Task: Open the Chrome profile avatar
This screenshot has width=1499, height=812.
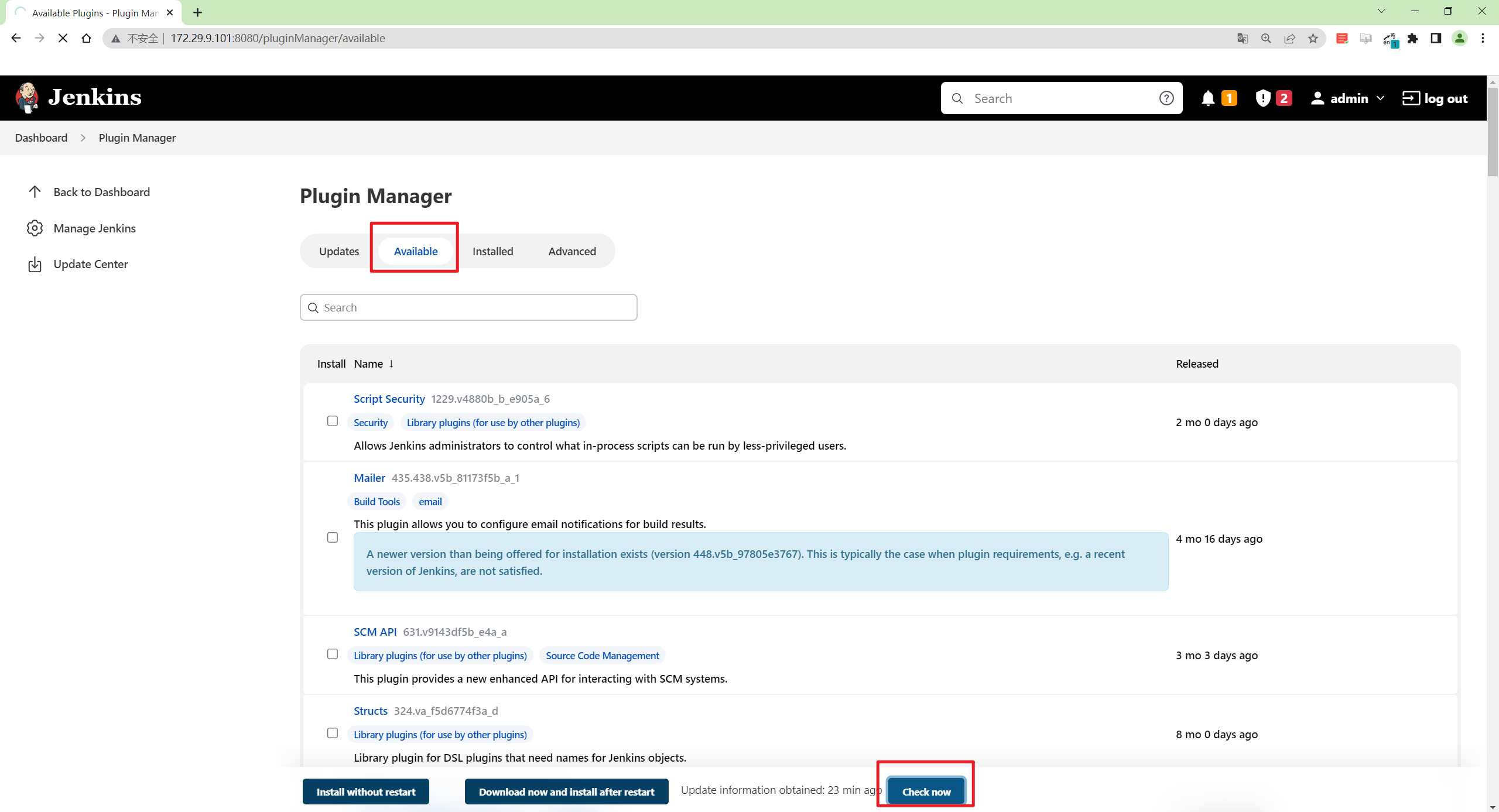Action: click(1460, 38)
